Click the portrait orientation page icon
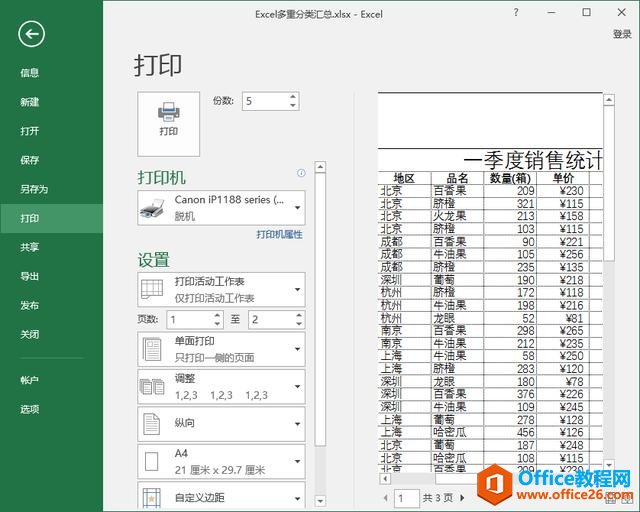The image size is (640, 512). click(151, 424)
